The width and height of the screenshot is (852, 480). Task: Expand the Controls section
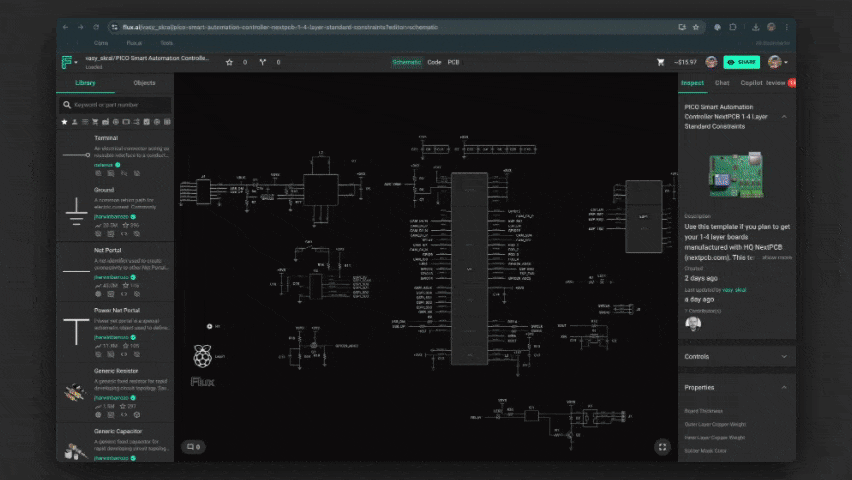point(784,356)
